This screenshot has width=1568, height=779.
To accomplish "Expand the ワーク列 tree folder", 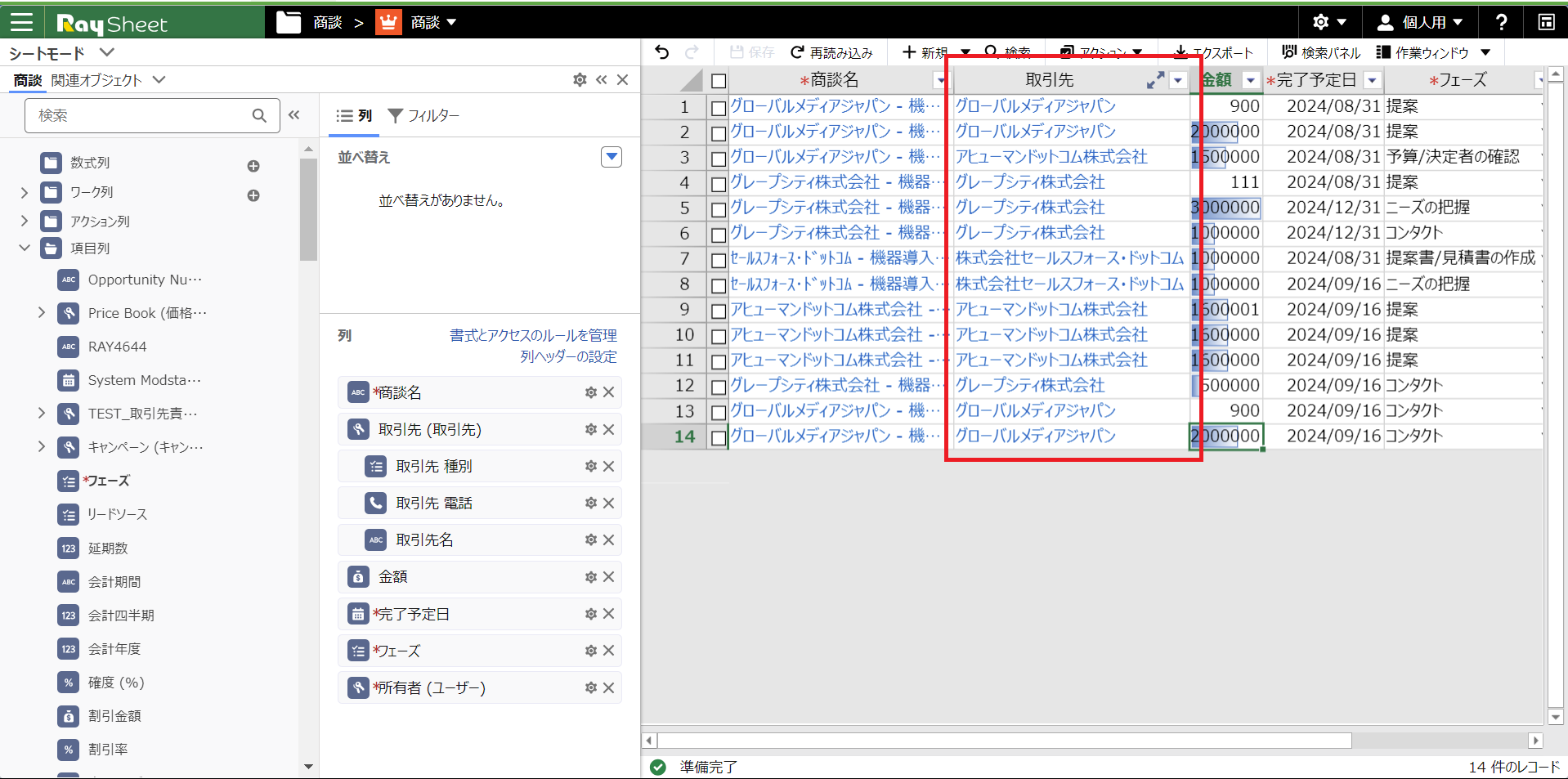I will pos(25,193).
